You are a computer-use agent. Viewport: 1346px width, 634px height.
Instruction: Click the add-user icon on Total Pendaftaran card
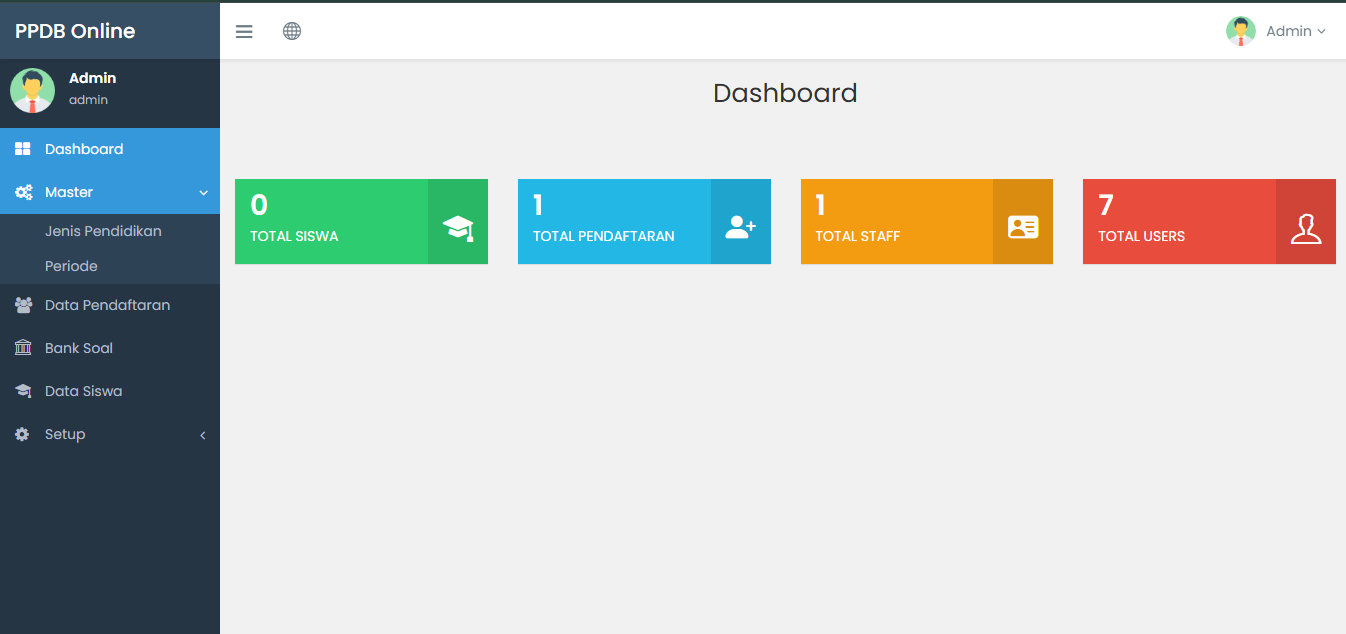[740, 227]
